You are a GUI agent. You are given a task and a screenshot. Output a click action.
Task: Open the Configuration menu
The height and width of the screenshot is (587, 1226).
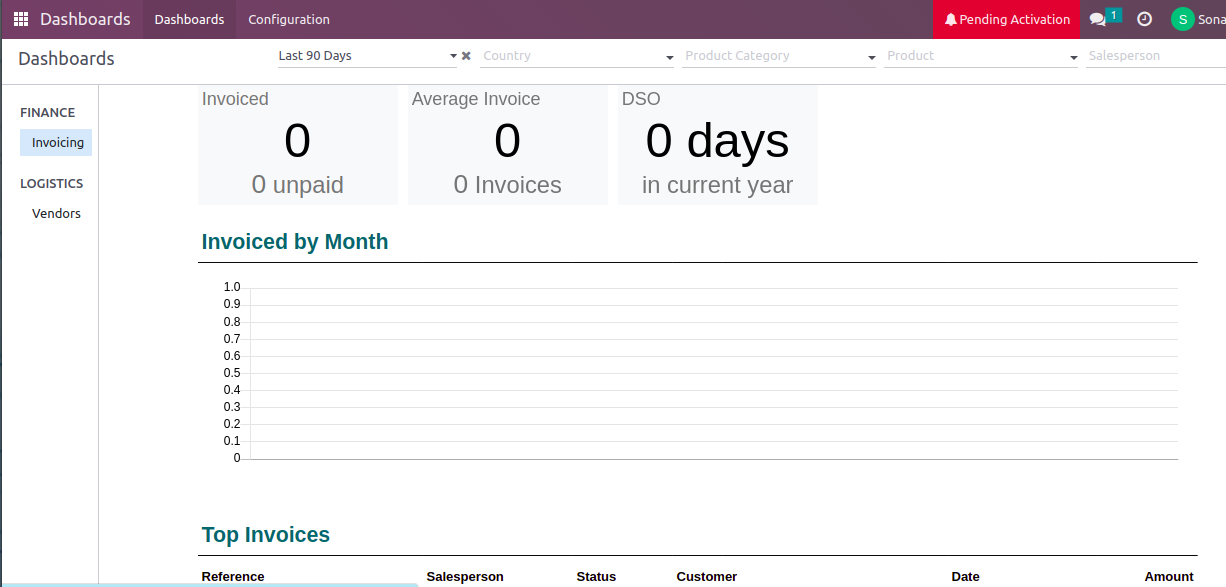point(289,19)
